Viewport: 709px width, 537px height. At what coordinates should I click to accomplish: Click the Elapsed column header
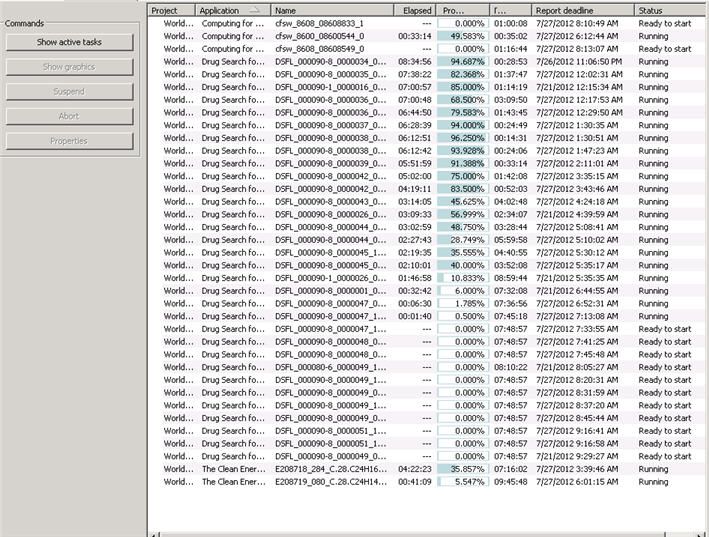(x=416, y=10)
